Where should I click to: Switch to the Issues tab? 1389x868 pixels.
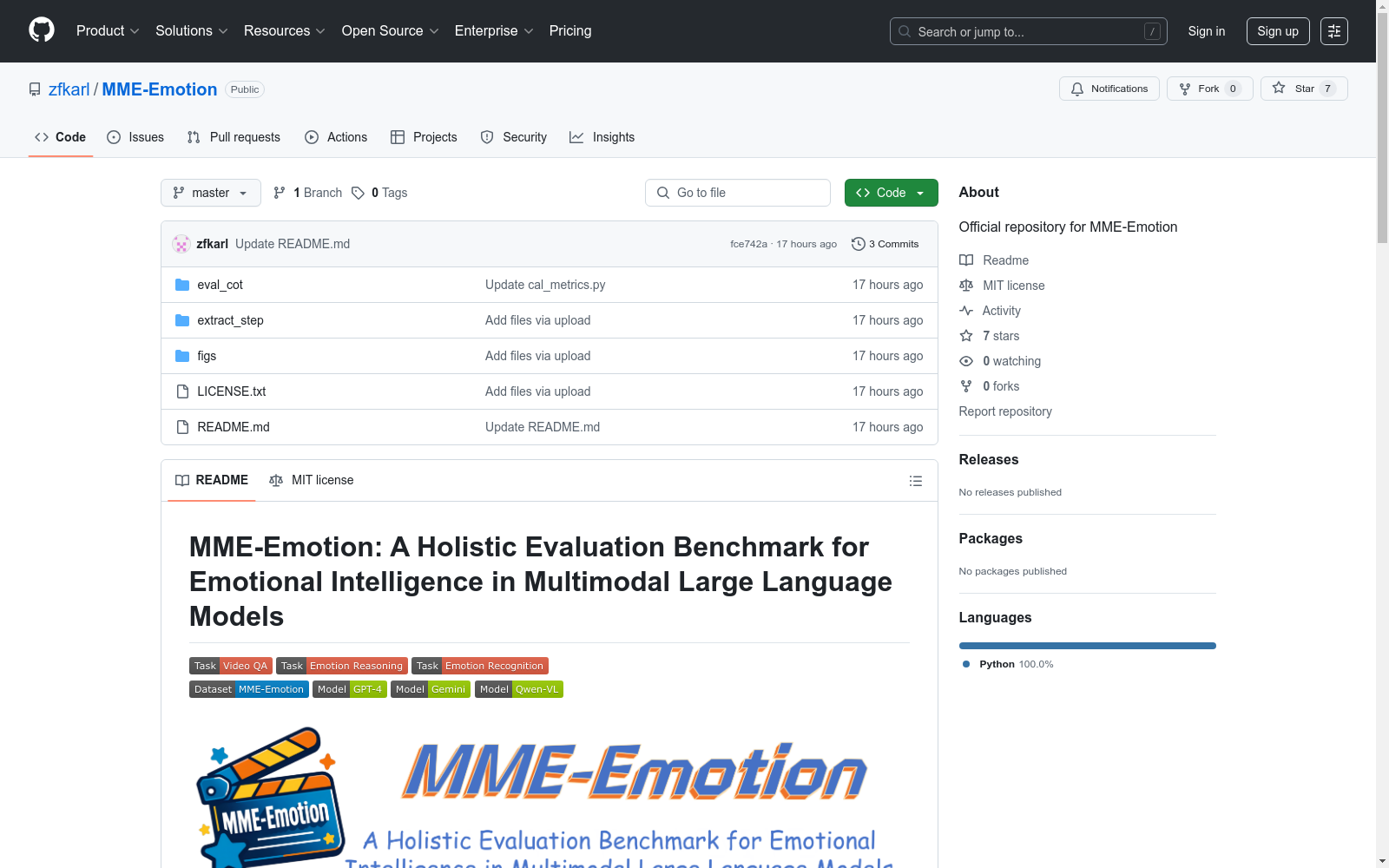point(135,137)
